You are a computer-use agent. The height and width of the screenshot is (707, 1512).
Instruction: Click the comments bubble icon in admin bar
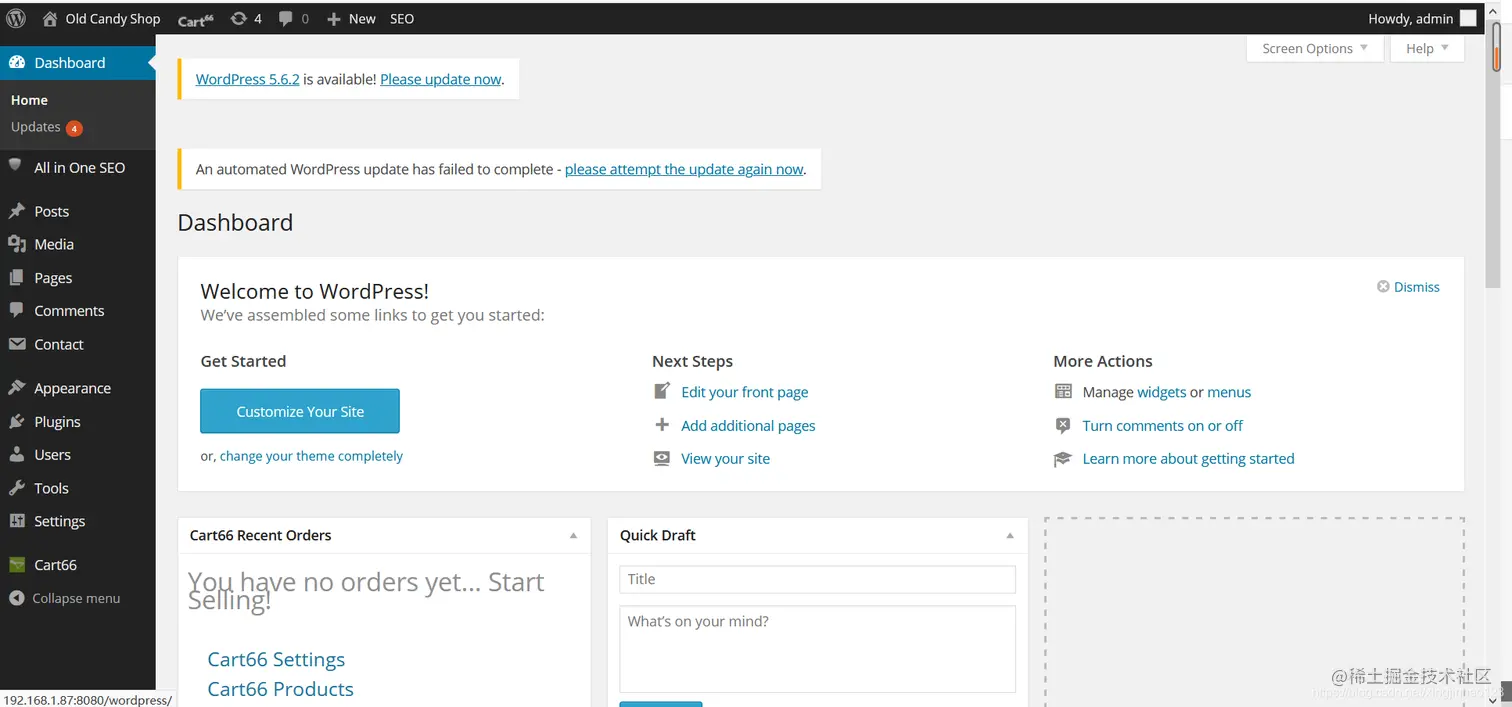click(x=286, y=18)
